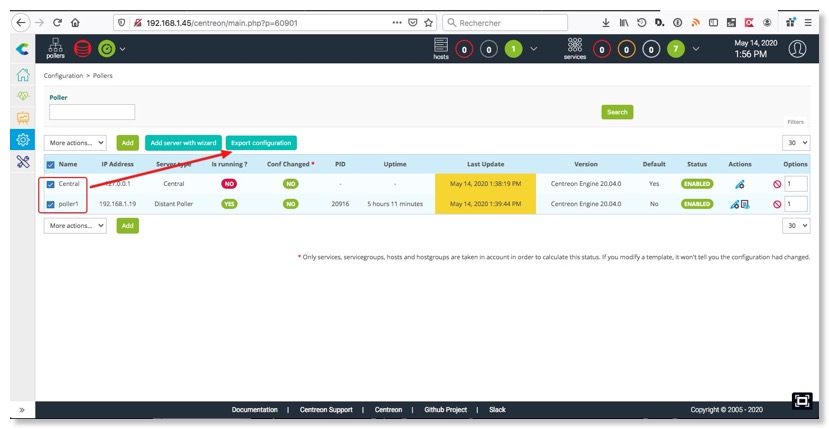Open the Configuration gear sidebar icon
Viewport: 829px width, 429px height.
[22, 139]
